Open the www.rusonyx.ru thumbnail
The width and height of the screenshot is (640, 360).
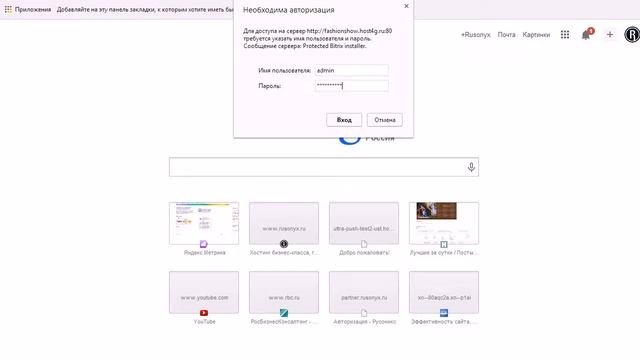(284, 223)
